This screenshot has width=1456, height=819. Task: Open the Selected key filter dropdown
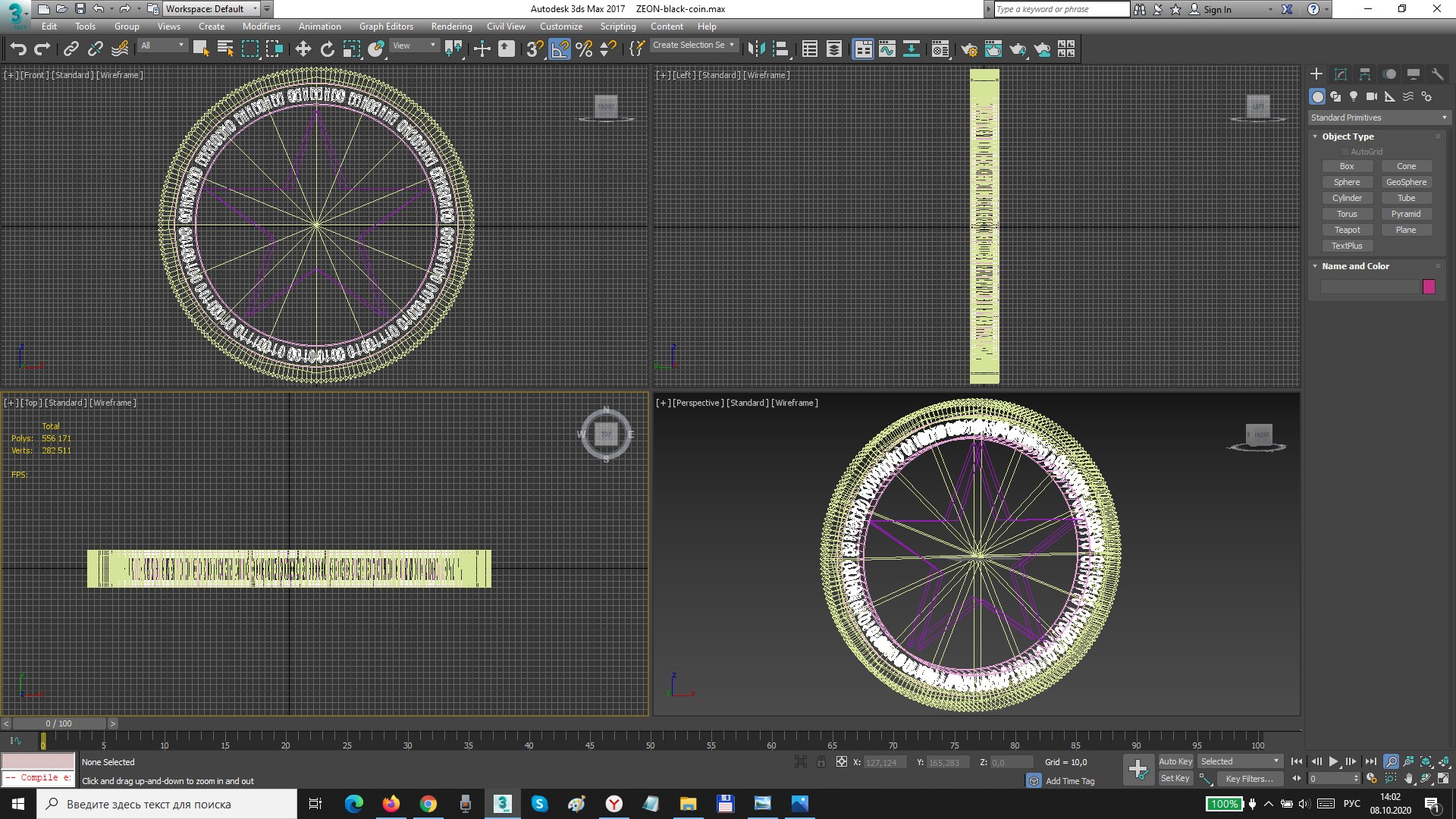1240,761
